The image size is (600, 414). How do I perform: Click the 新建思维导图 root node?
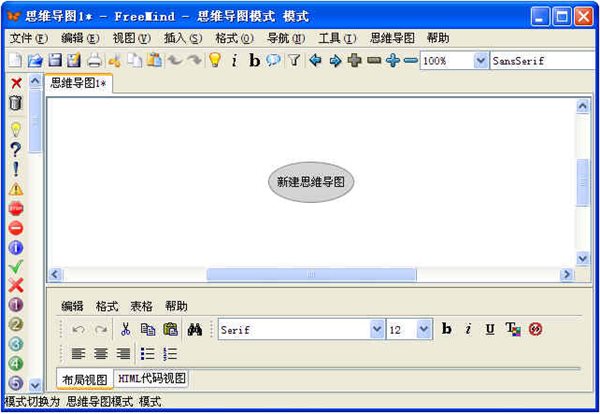pos(311,182)
